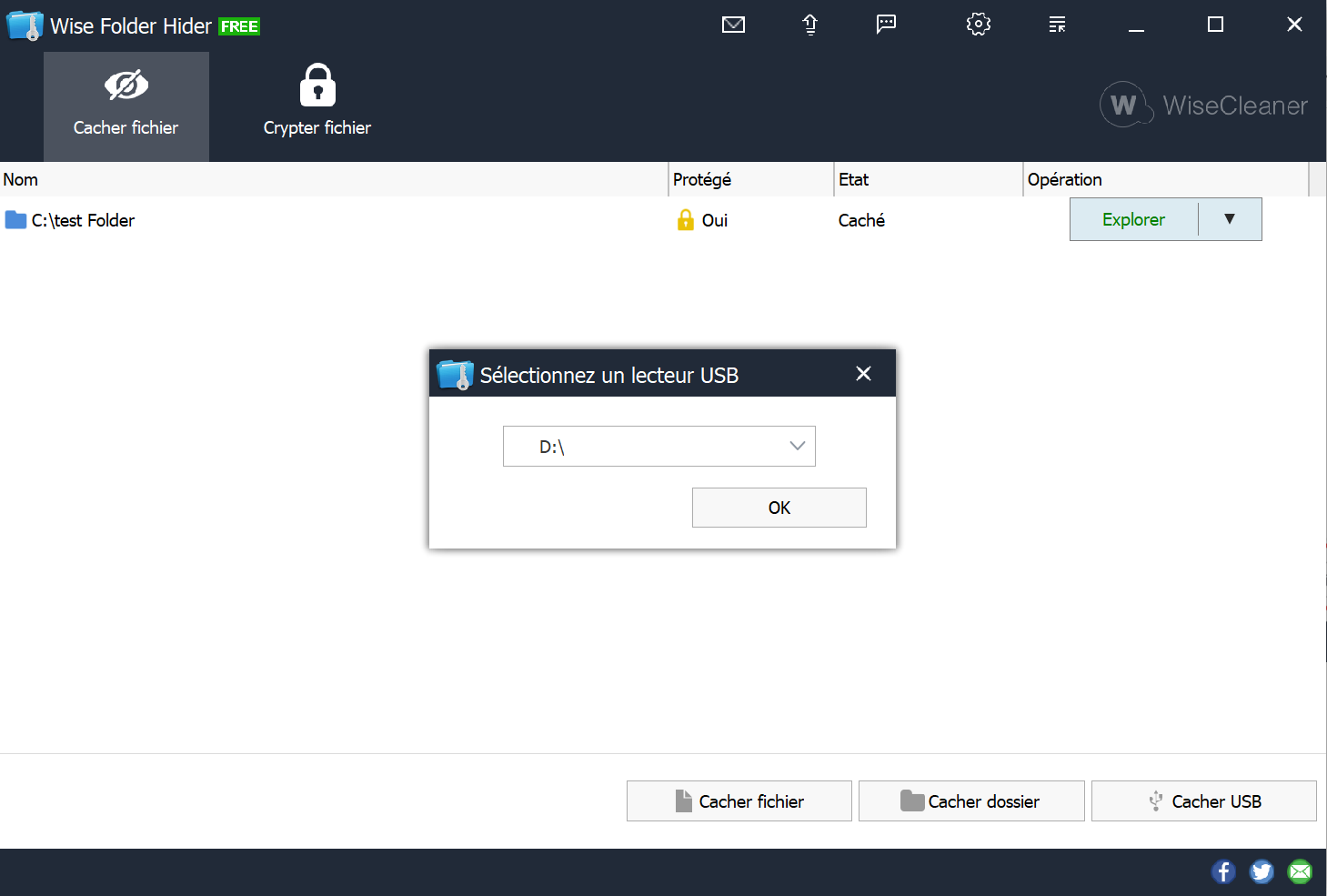Viewport: 1327px width, 896px height.
Task: Click the Wise Folder Hider app icon
Action: [x=25, y=25]
